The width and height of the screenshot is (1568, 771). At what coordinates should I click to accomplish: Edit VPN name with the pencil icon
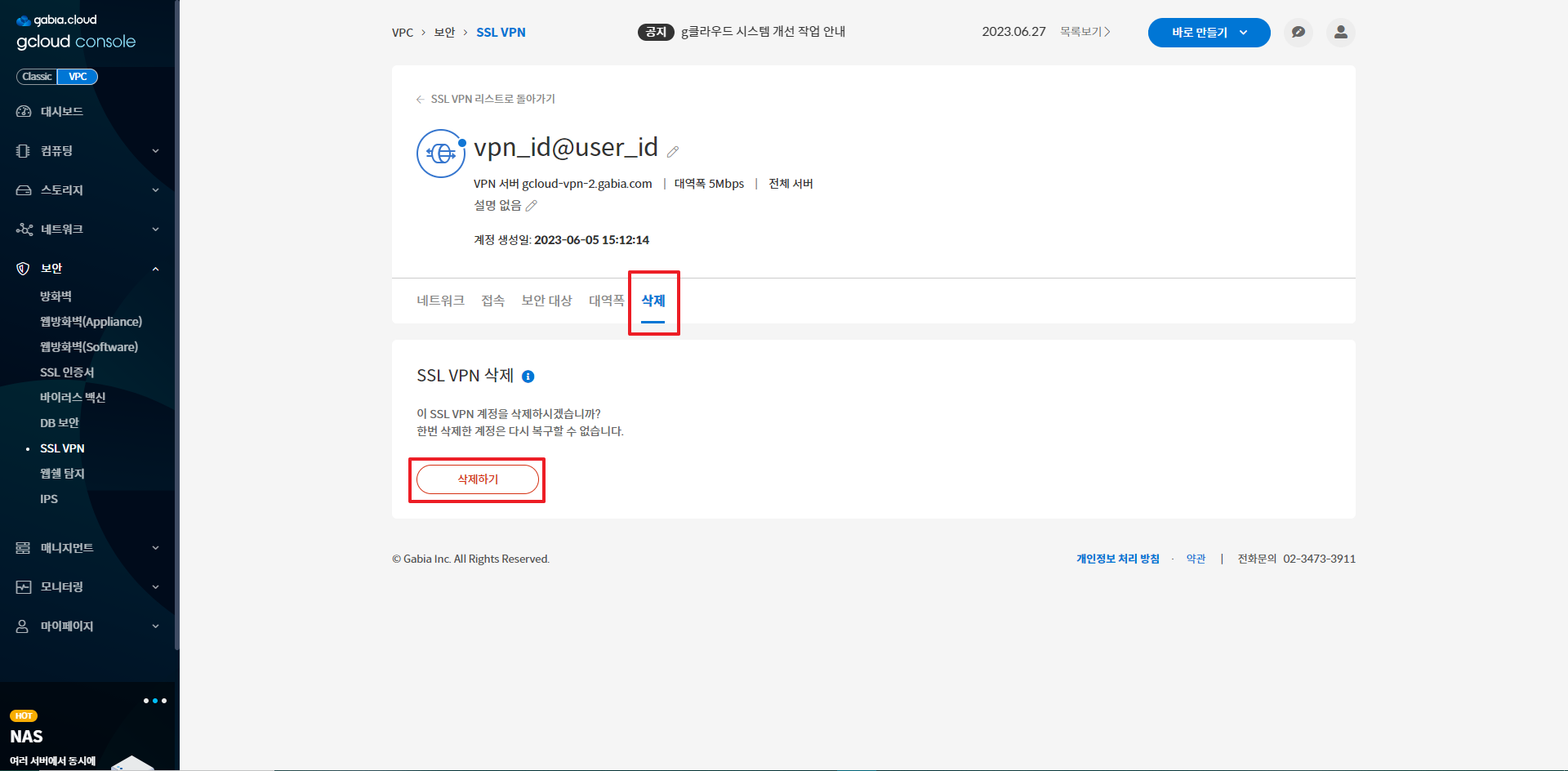click(673, 152)
